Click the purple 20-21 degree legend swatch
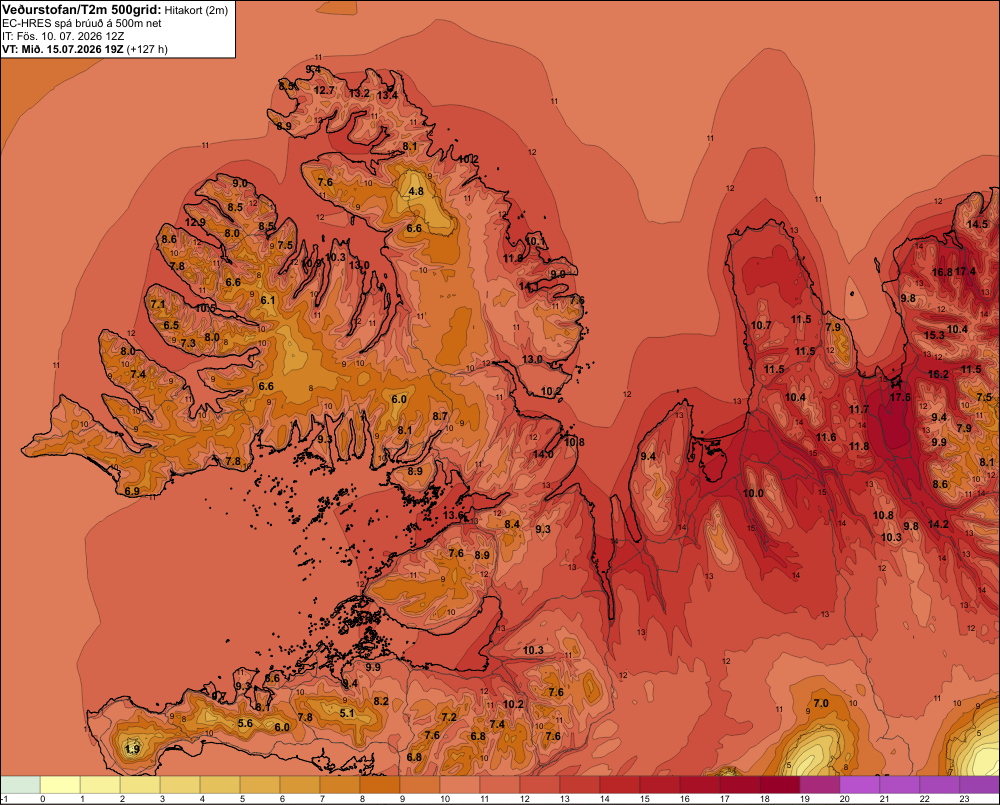 point(860,784)
